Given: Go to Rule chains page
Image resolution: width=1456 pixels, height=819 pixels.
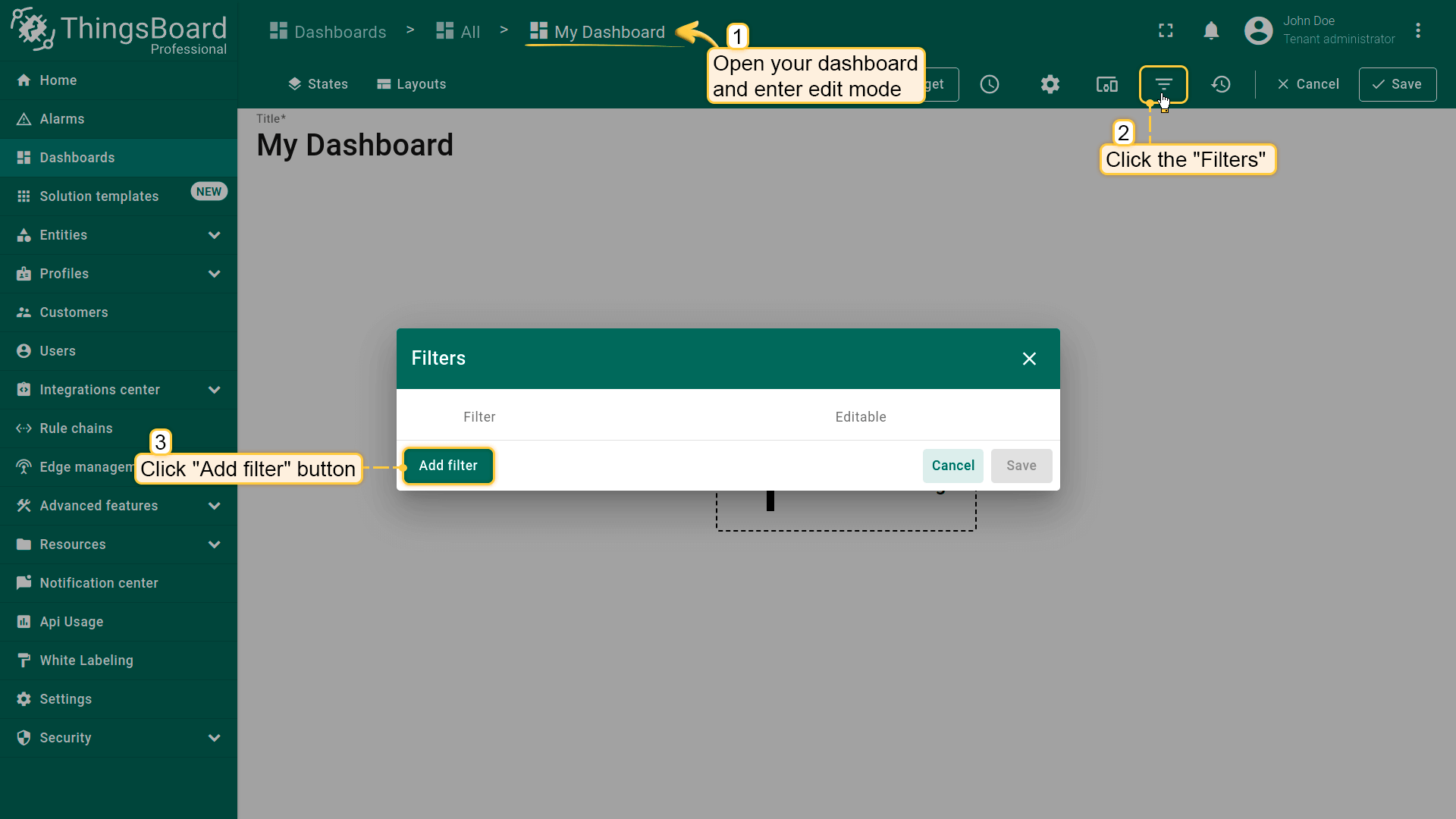Looking at the screenshot, I should click(x=76, y=428).
